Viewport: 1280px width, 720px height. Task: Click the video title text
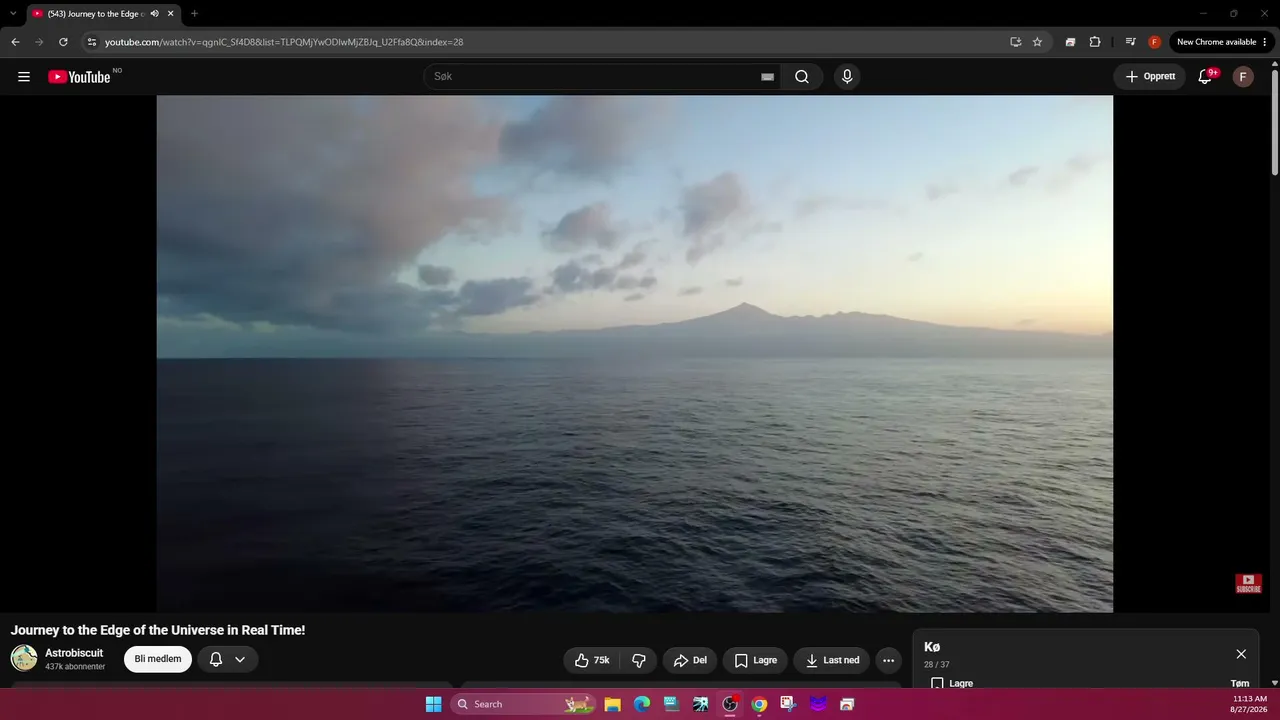(158, 630)
